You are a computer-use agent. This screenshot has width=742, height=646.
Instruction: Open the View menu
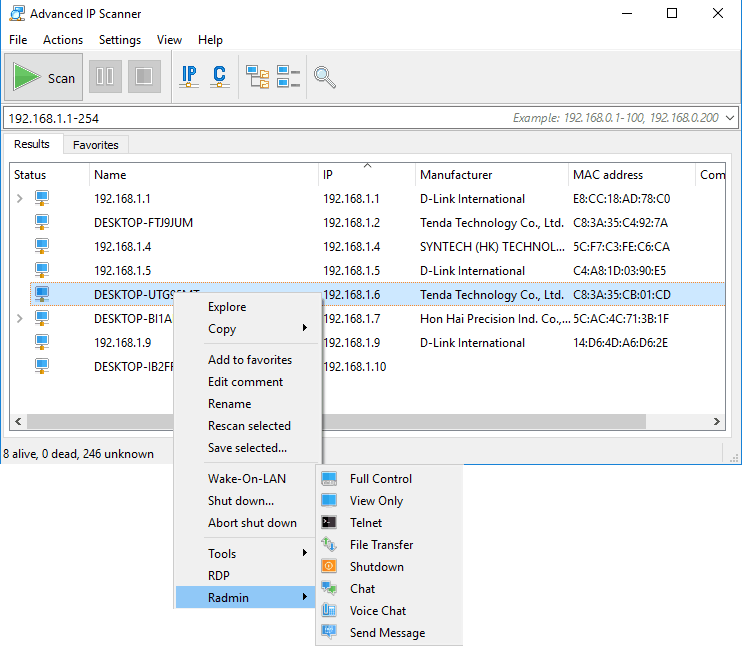(169, 40)
